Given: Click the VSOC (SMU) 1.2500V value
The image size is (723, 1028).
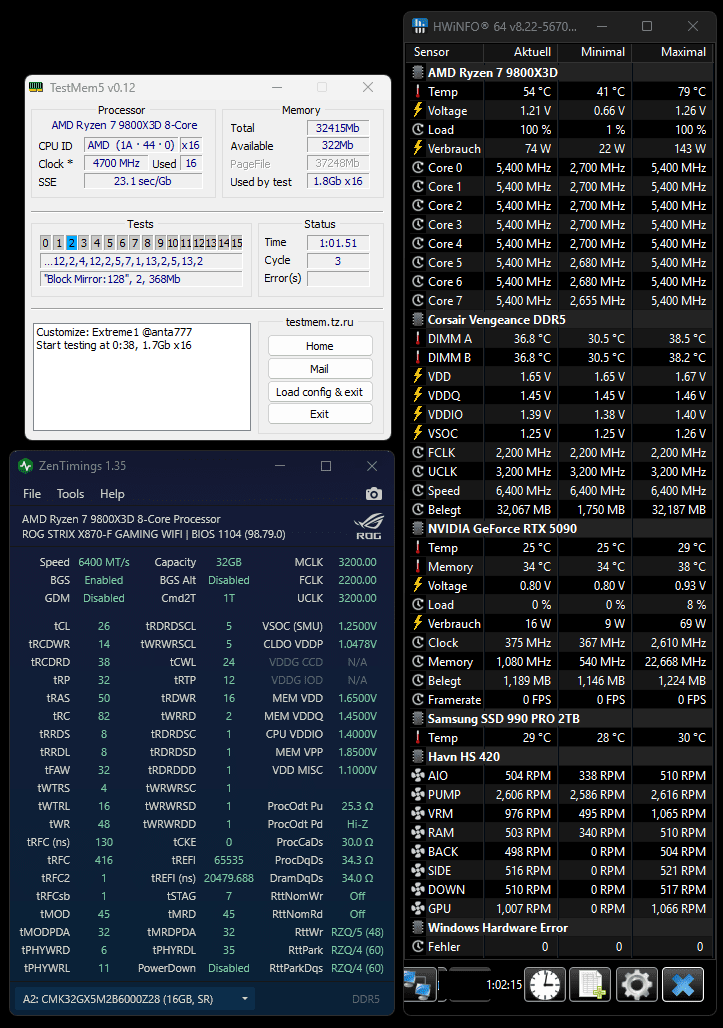Looking at the screenshot, I should pos(357,626).
